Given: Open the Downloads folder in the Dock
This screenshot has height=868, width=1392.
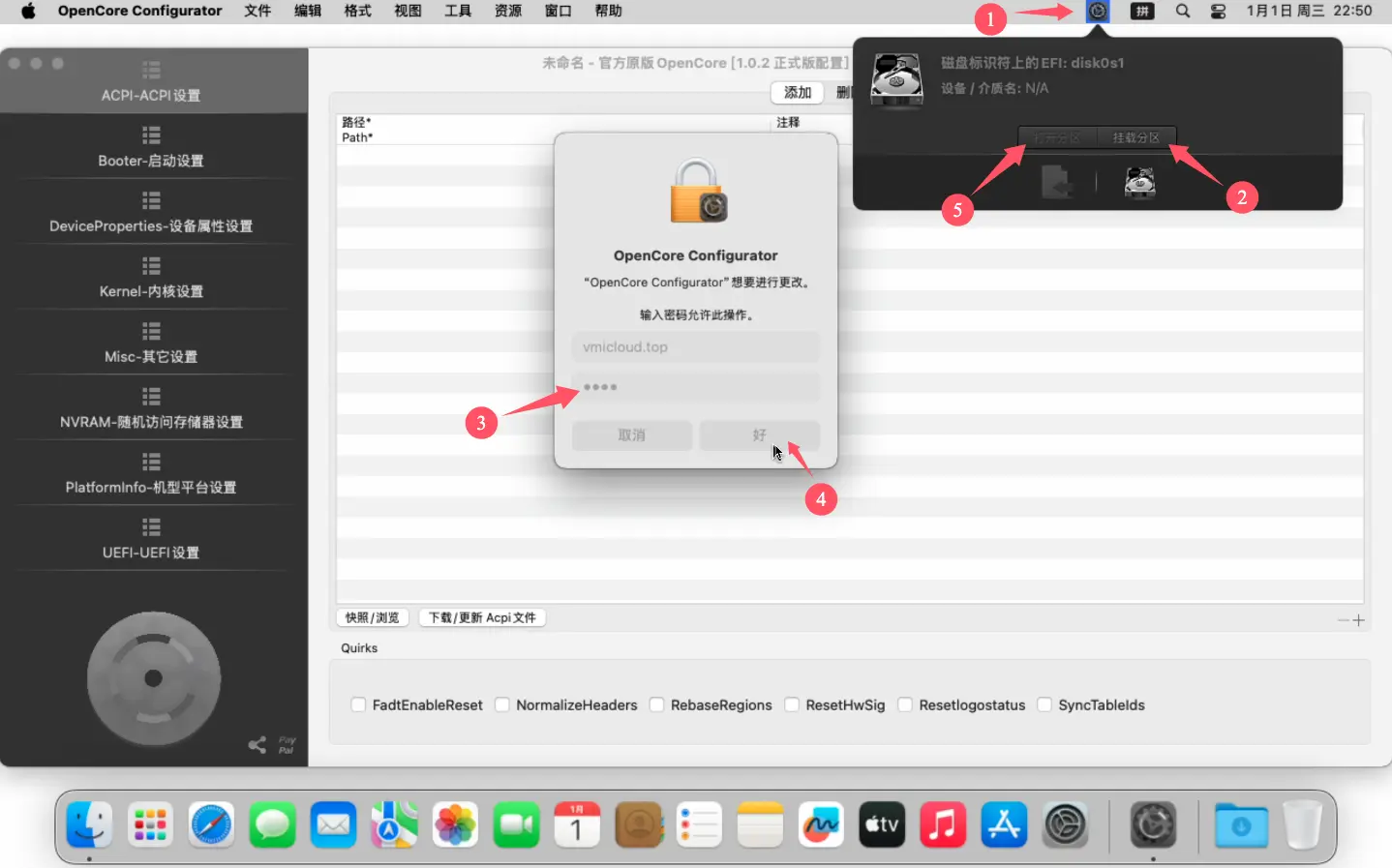Looking at the screenshot, I should (1241, 824).
